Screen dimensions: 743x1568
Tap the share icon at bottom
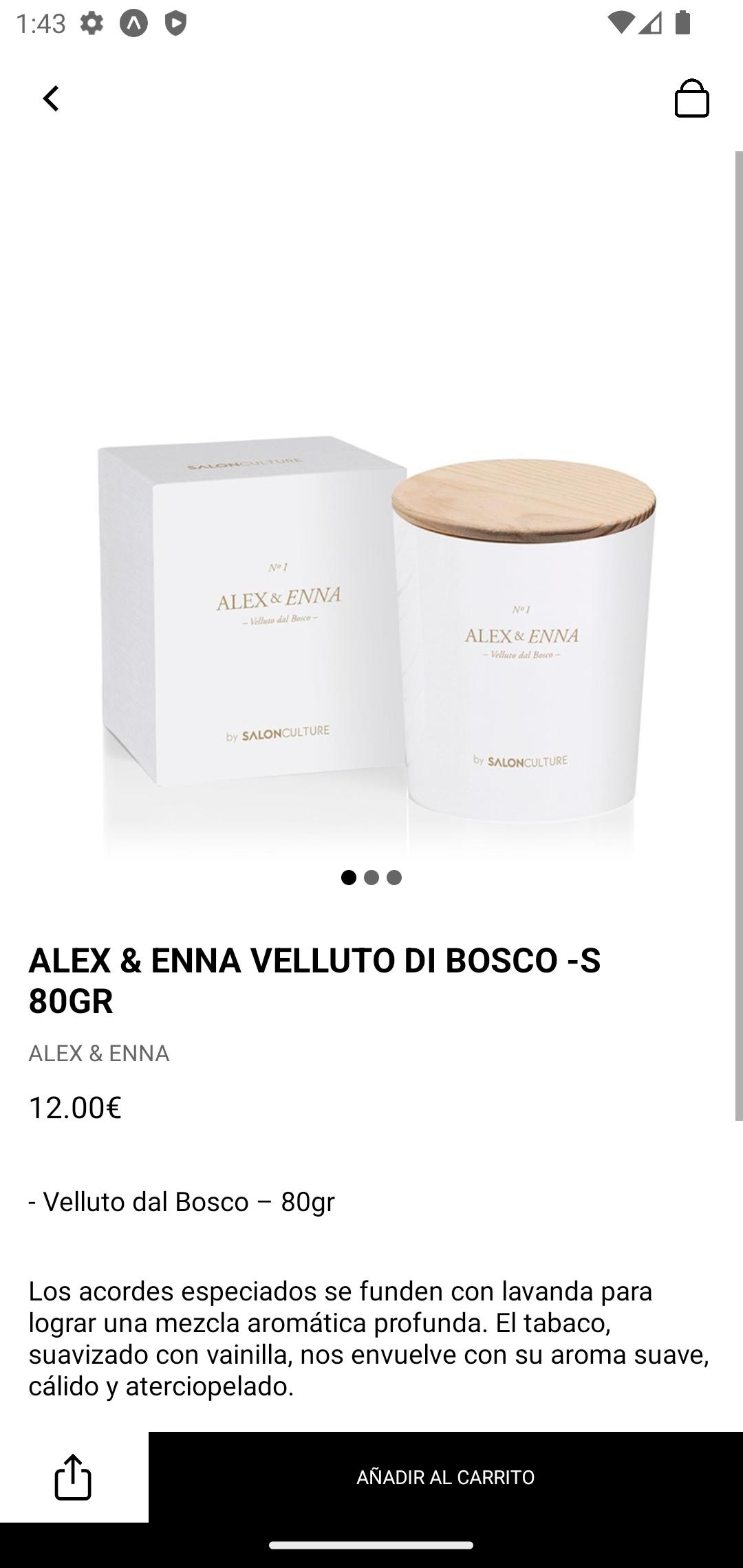73,1477
